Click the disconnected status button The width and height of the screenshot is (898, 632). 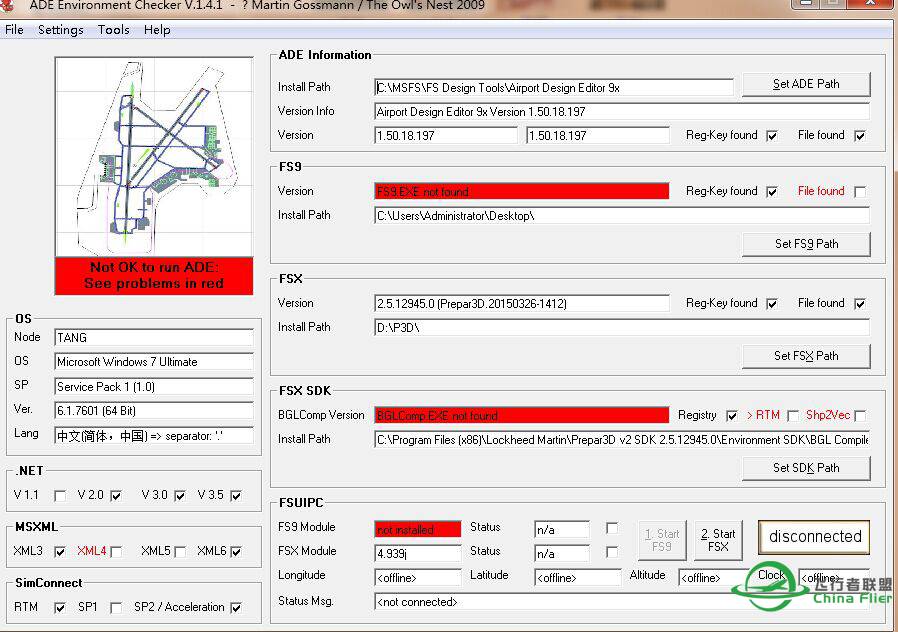[x=814, y=537]
